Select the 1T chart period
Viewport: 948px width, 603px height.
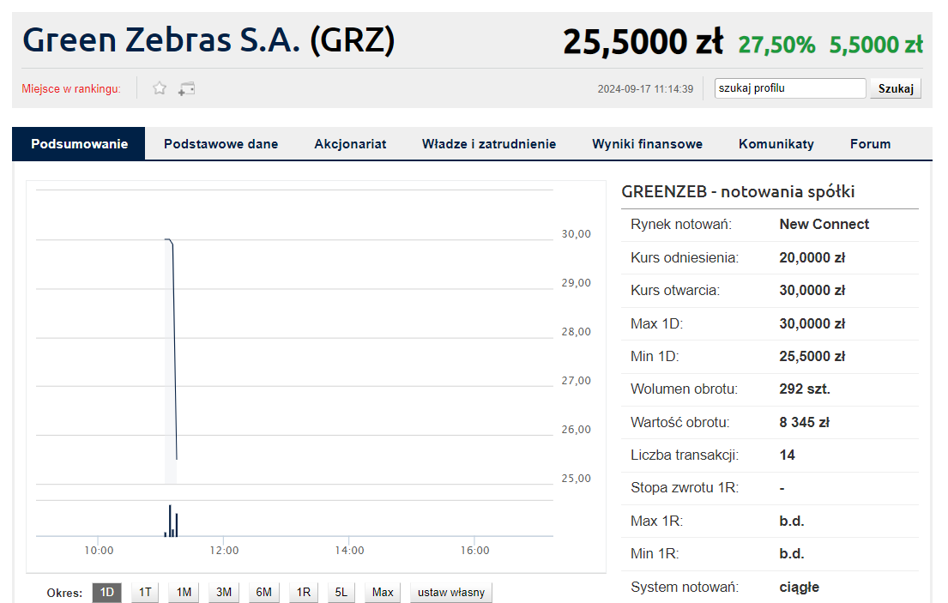(145, 592)
